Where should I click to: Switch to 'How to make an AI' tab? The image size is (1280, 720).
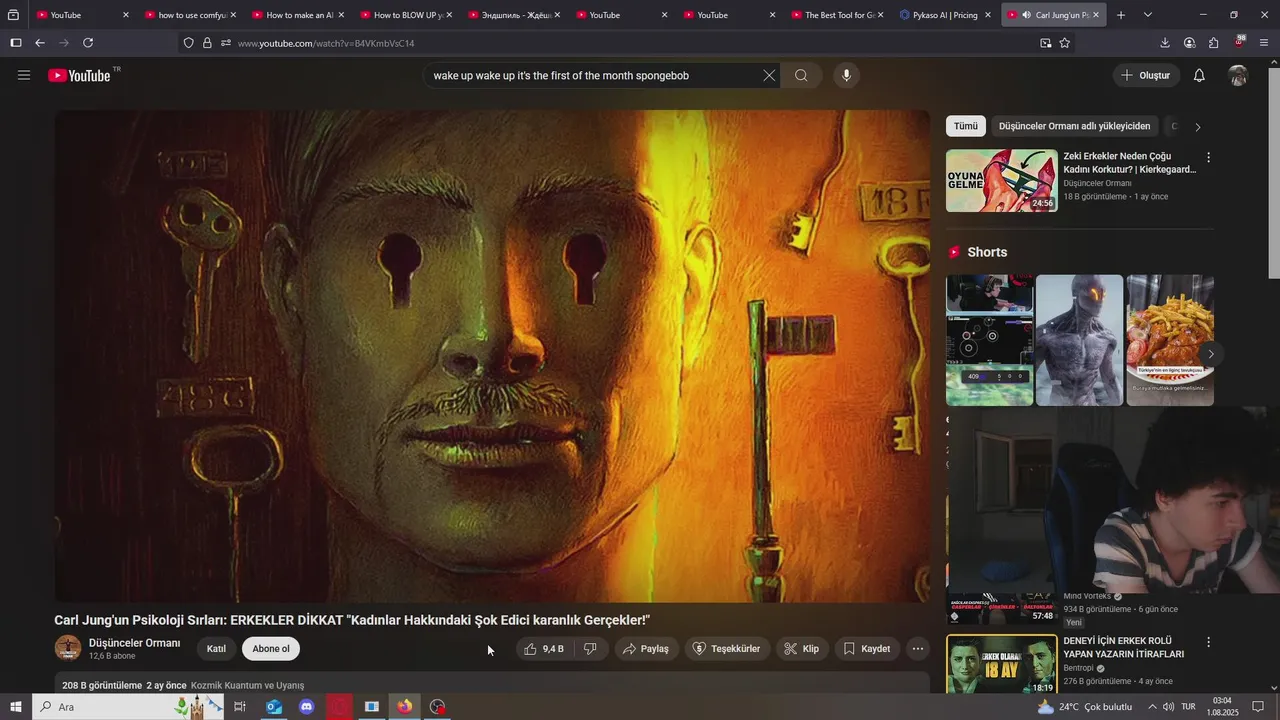[x=297, y=15]
